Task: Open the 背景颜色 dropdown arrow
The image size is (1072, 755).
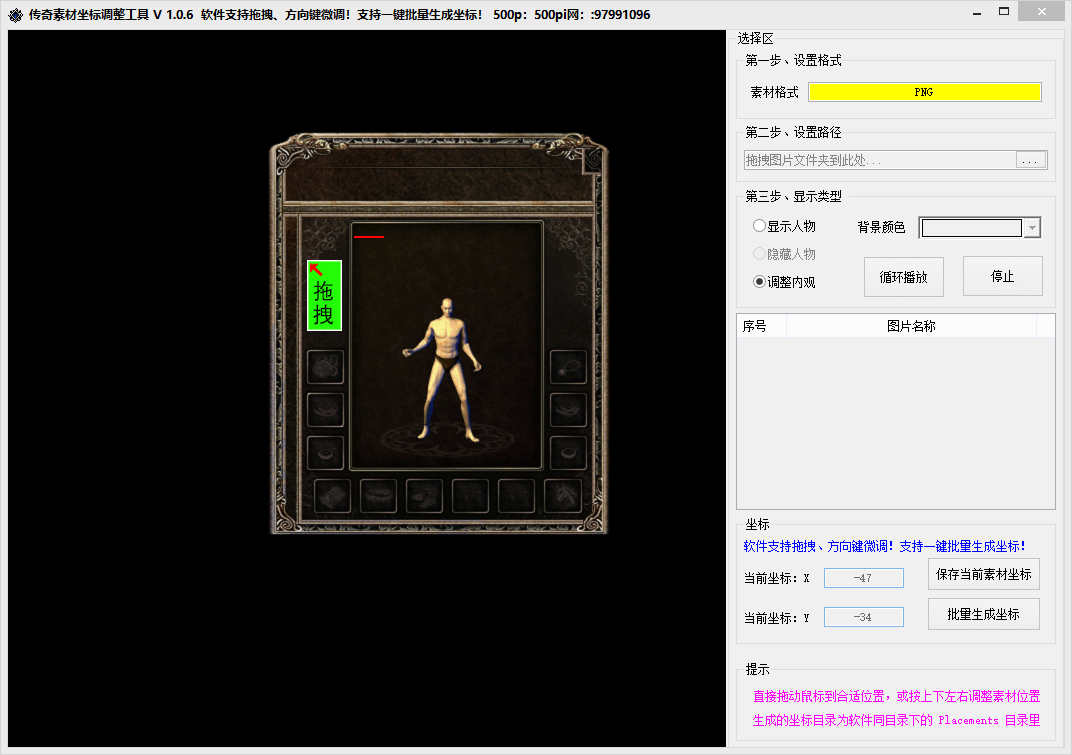Action: click(1032, 228)
